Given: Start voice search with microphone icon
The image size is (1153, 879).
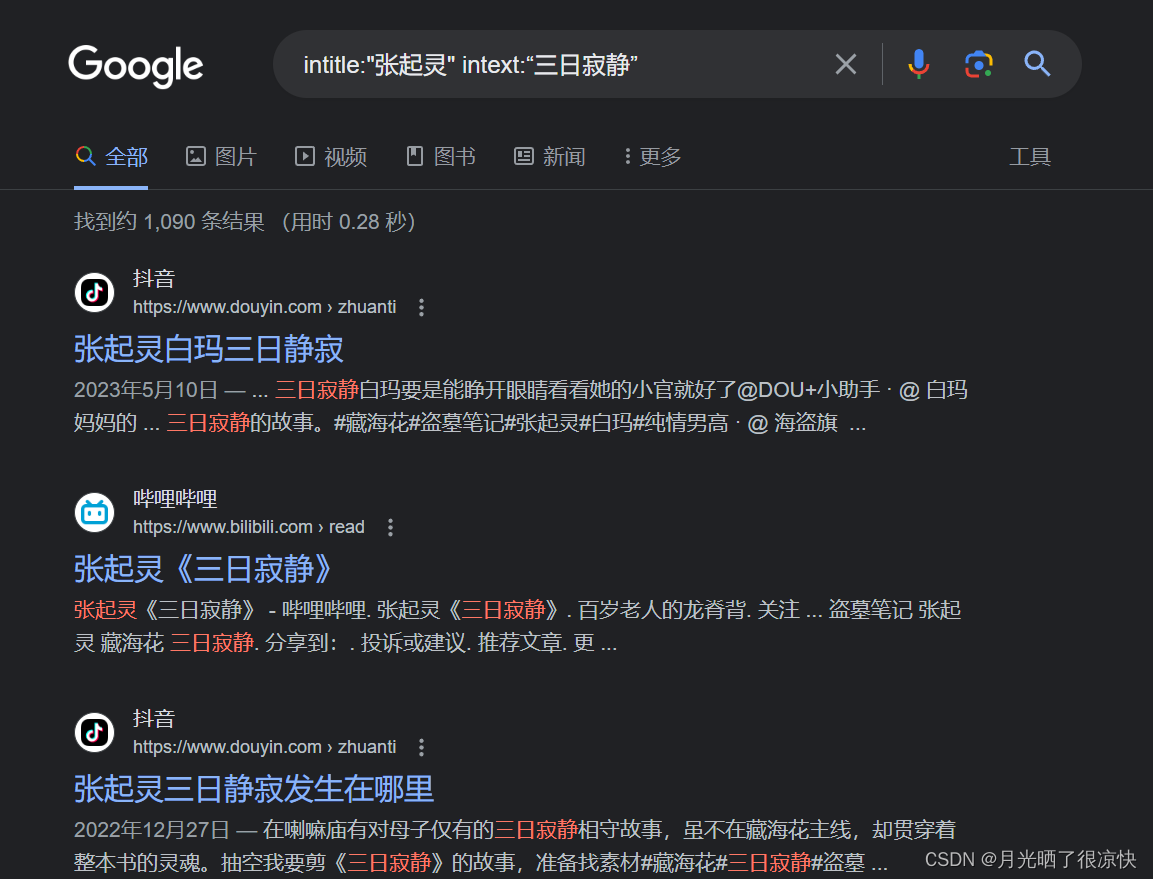Looking at the screenshot, I should (x=918, y=64).
